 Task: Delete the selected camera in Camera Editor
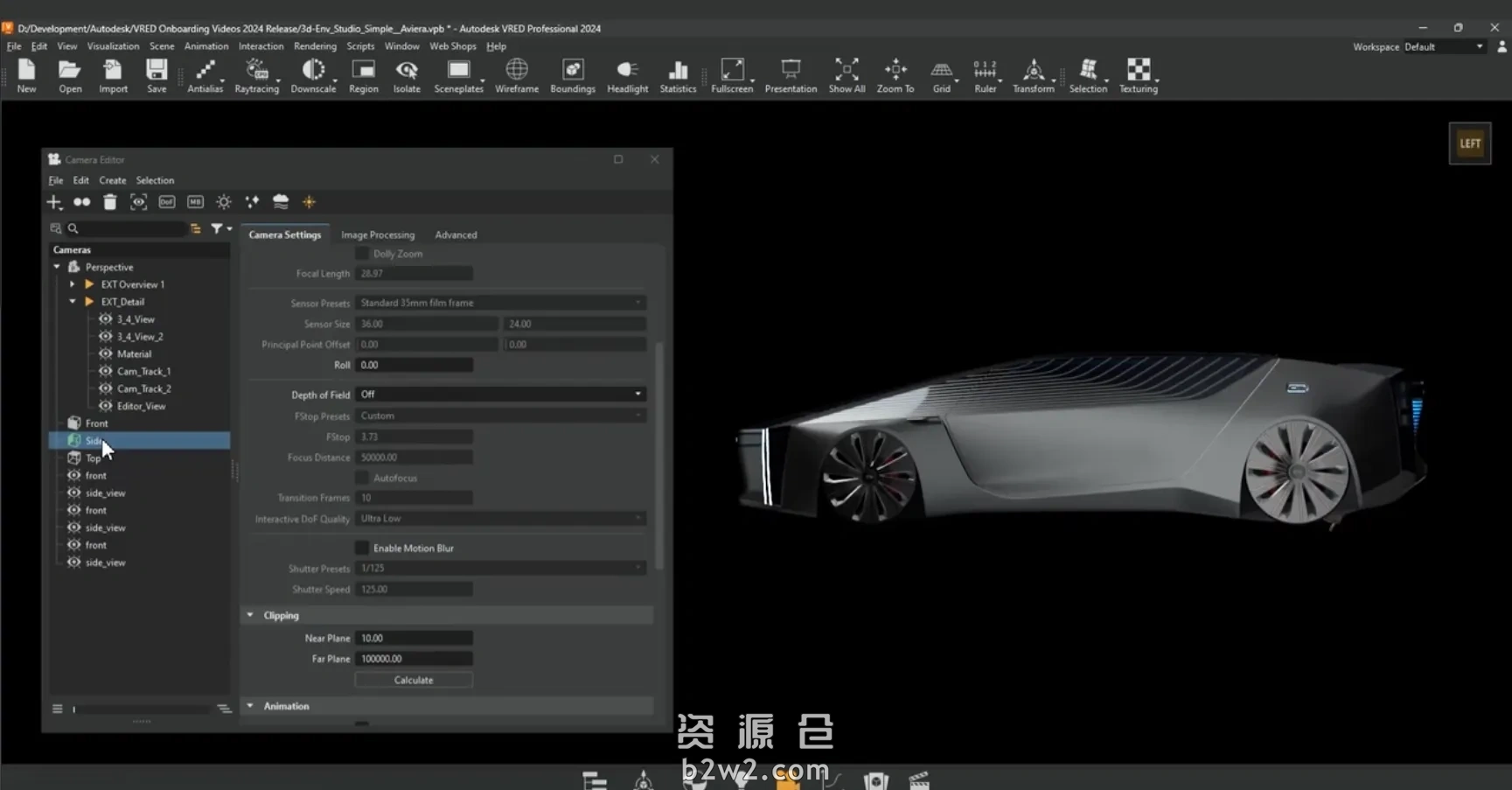tap(109, 201)
